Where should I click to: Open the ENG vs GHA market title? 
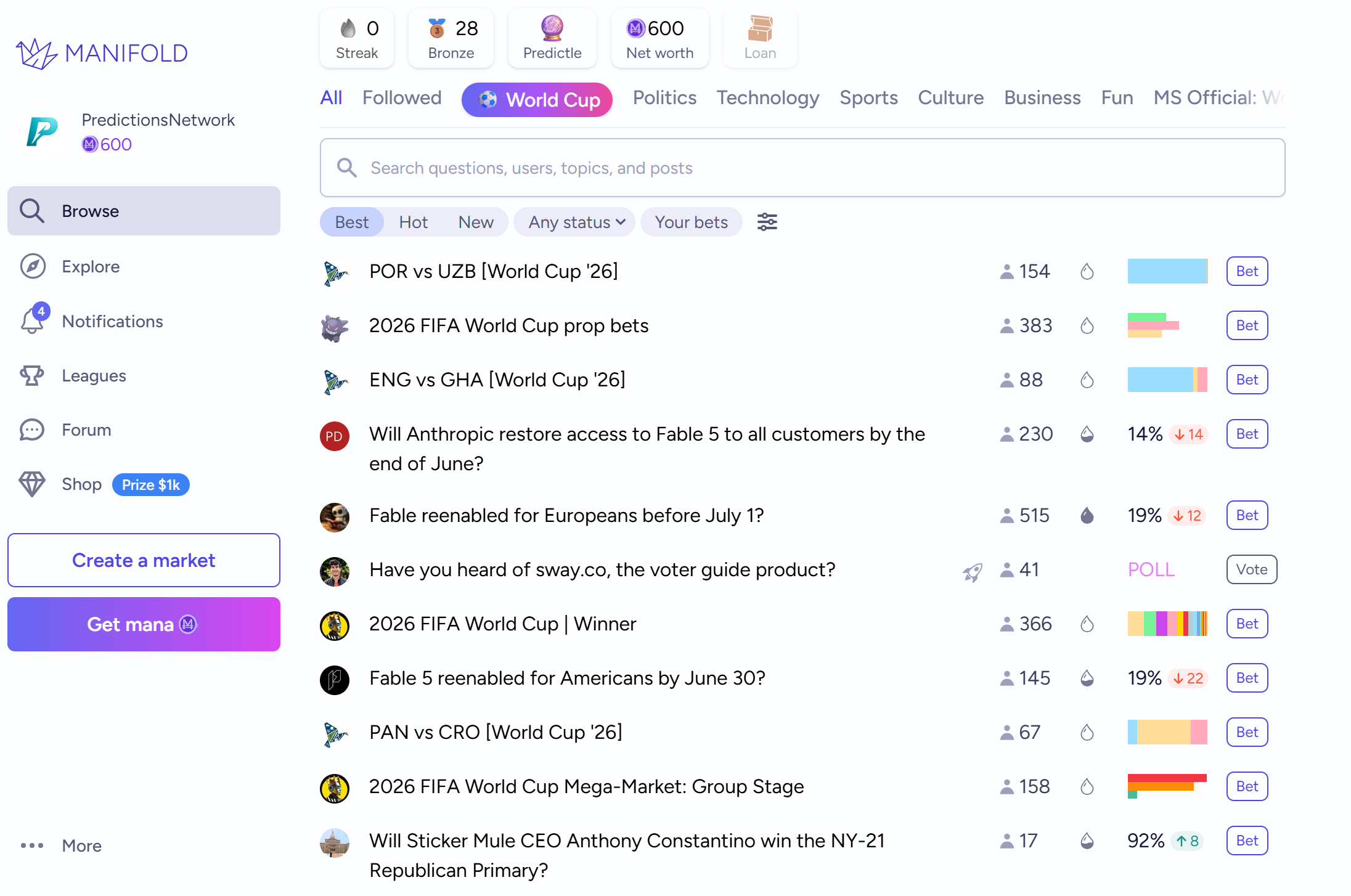[497, 380]
